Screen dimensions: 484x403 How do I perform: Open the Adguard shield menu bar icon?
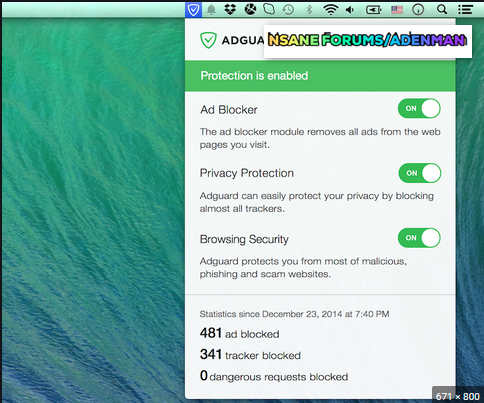point(193,10)
